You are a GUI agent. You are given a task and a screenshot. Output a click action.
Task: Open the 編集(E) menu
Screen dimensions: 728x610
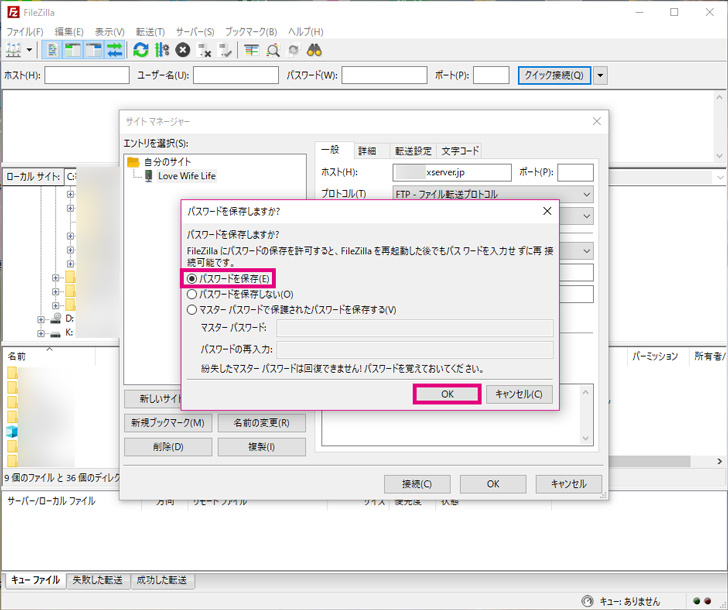(69, 32)
